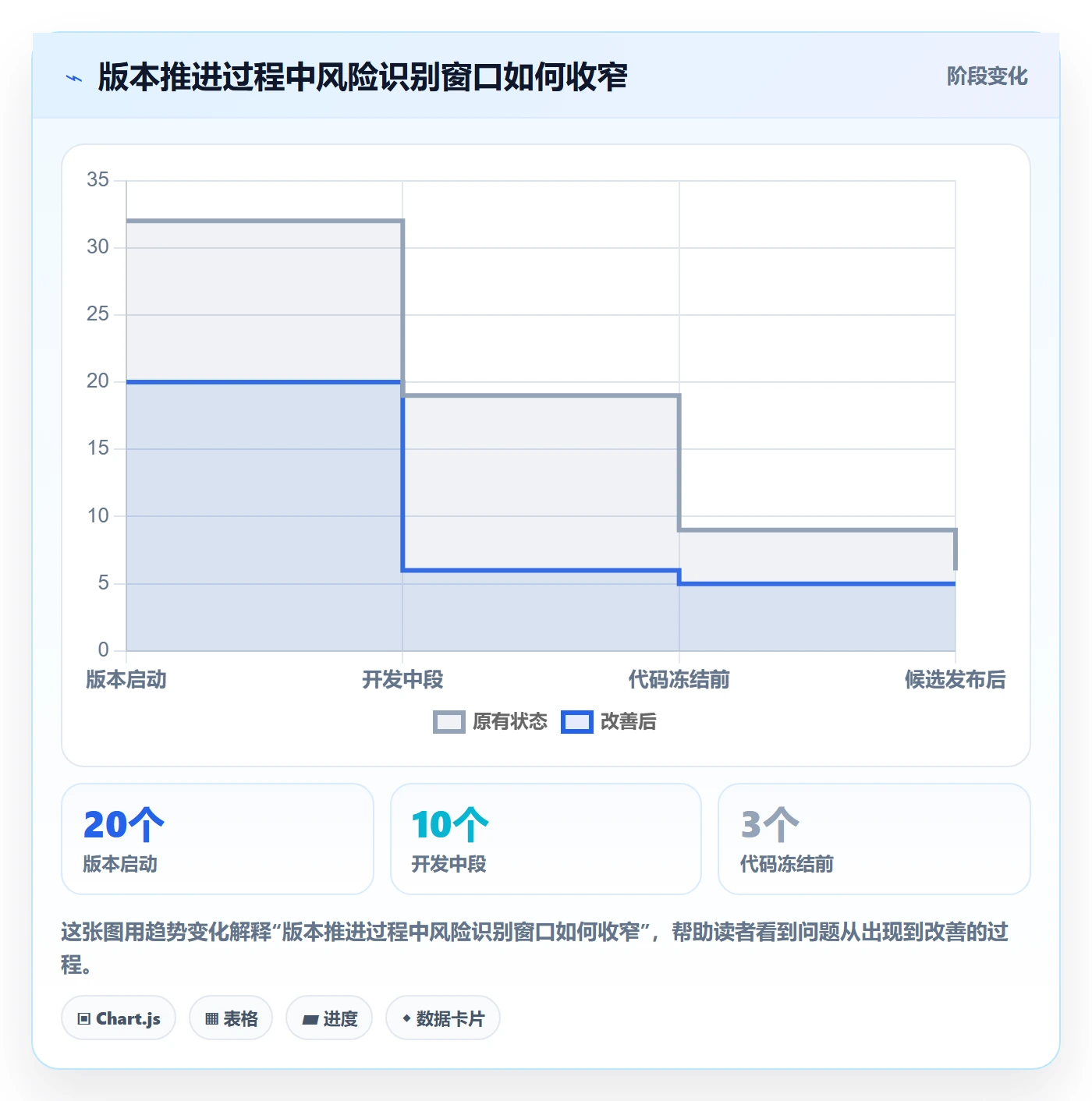Click the description paragraph starting 这张图用趋势变化
The image size is (1092, 1101).
tap(535, 948)
